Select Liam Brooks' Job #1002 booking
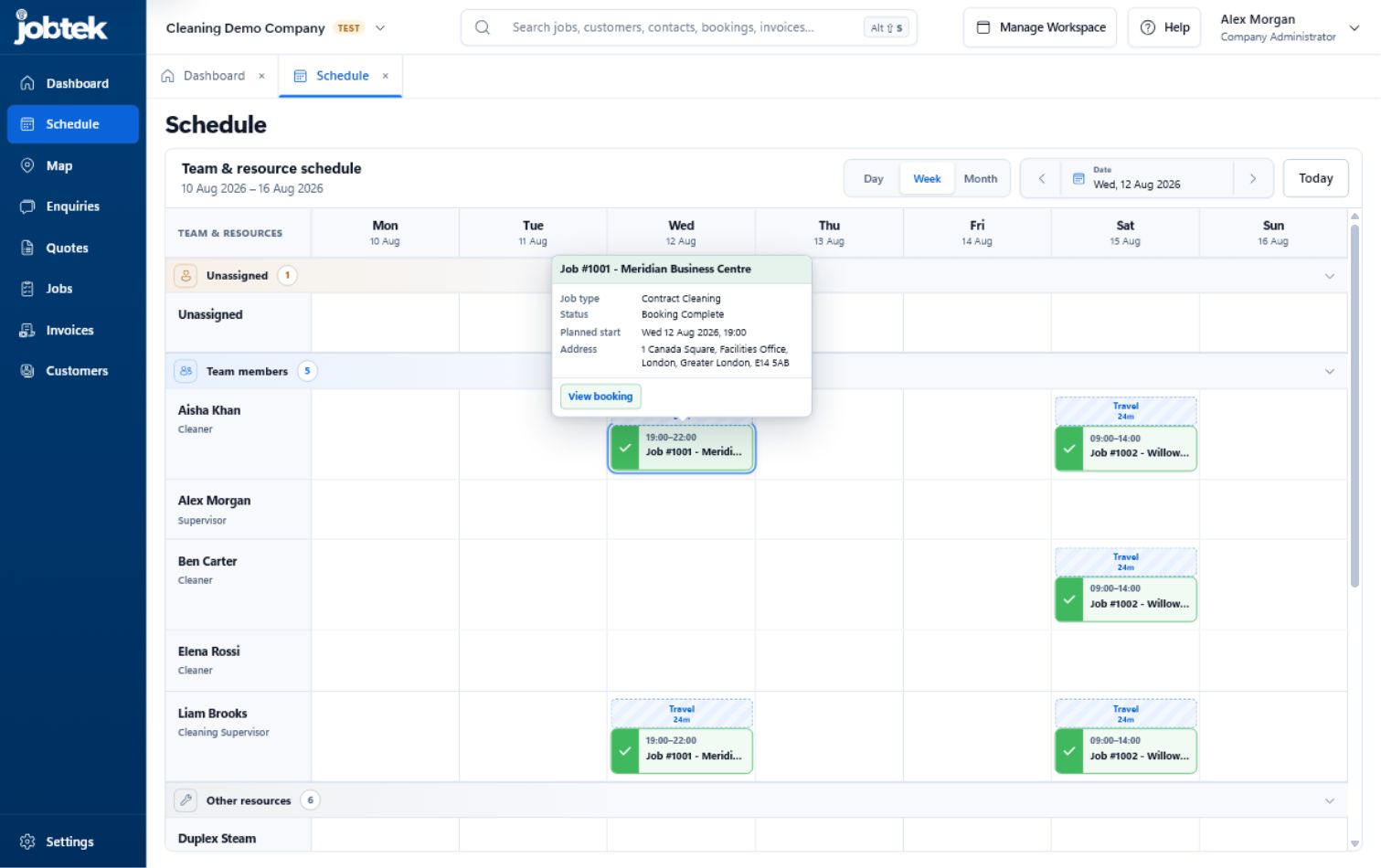The image size is (1381, 868). 1126,751
